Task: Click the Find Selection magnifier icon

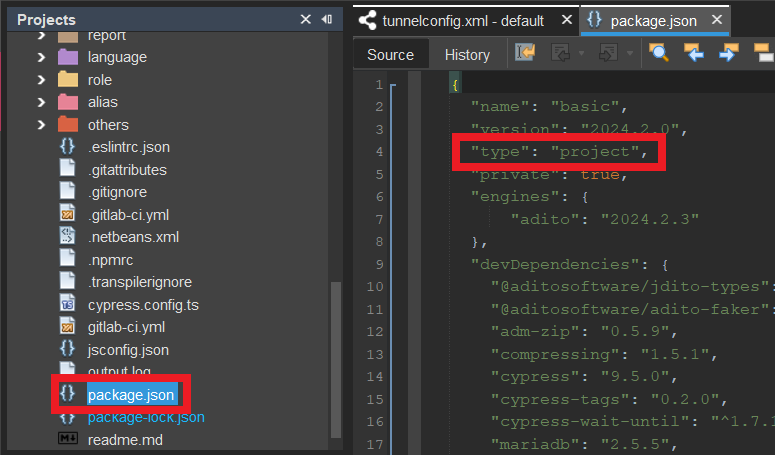Action: [659, 52]
